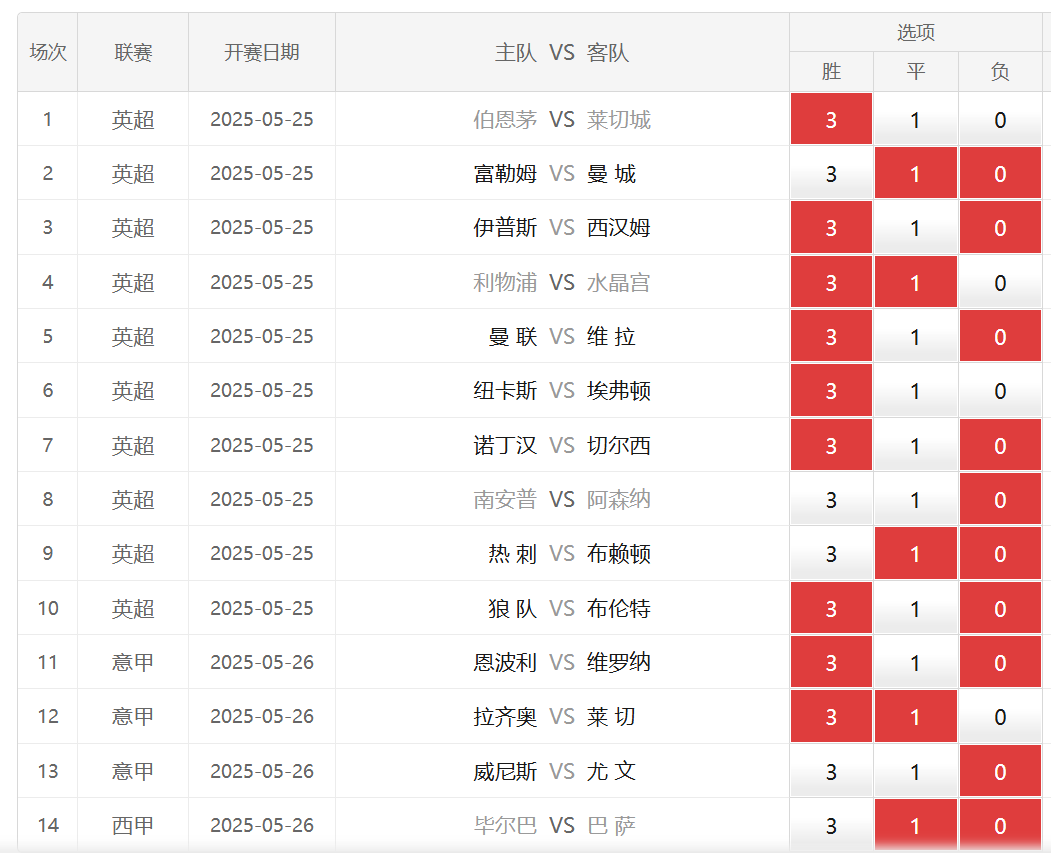Unselect draw option 1 for 富勒姆 VS 曼城
Screen dimensions: 1051x867
[x=916, y=174]
